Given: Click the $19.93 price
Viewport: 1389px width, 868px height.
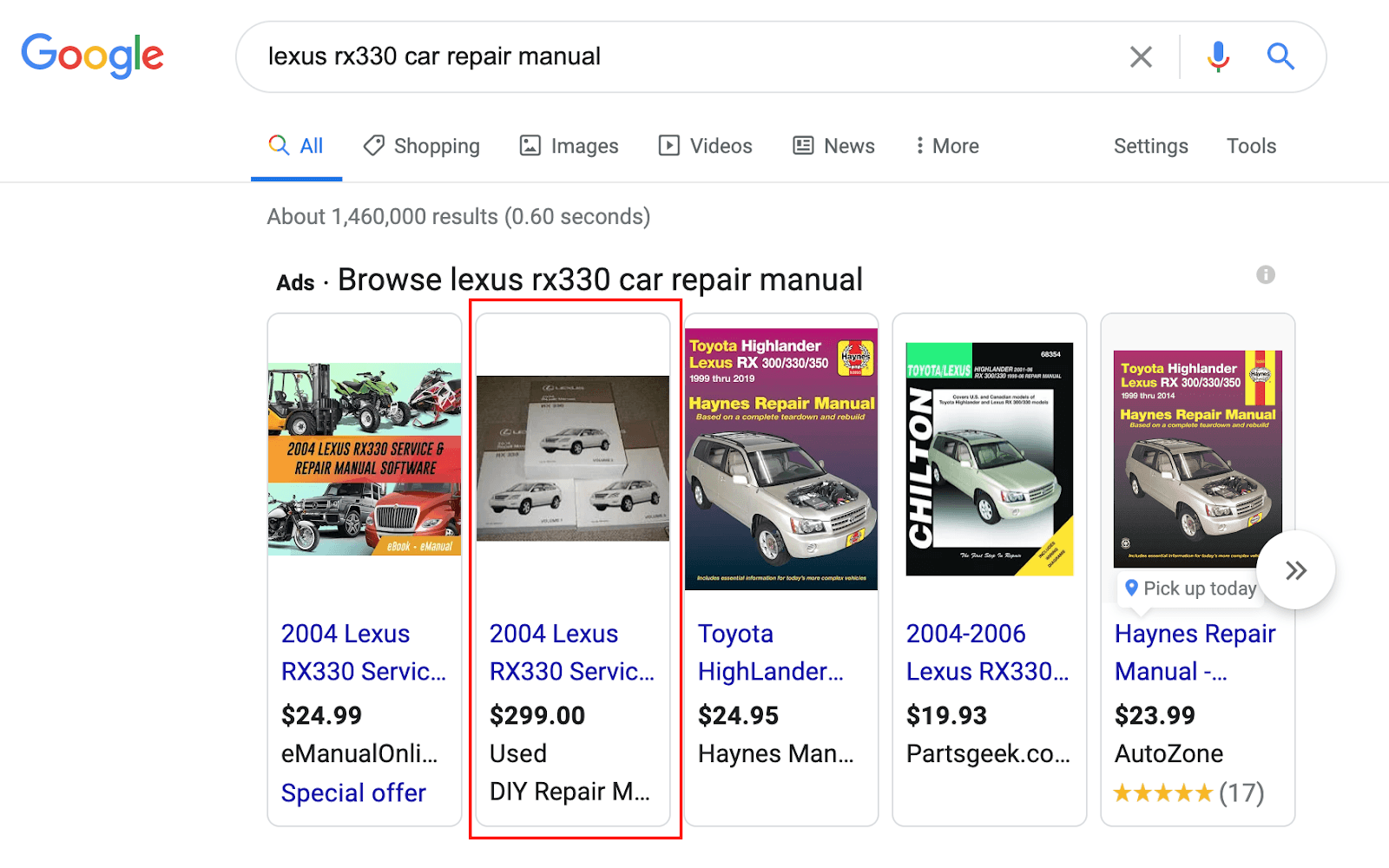Looking at the screenshot, I should coord(947,715).
